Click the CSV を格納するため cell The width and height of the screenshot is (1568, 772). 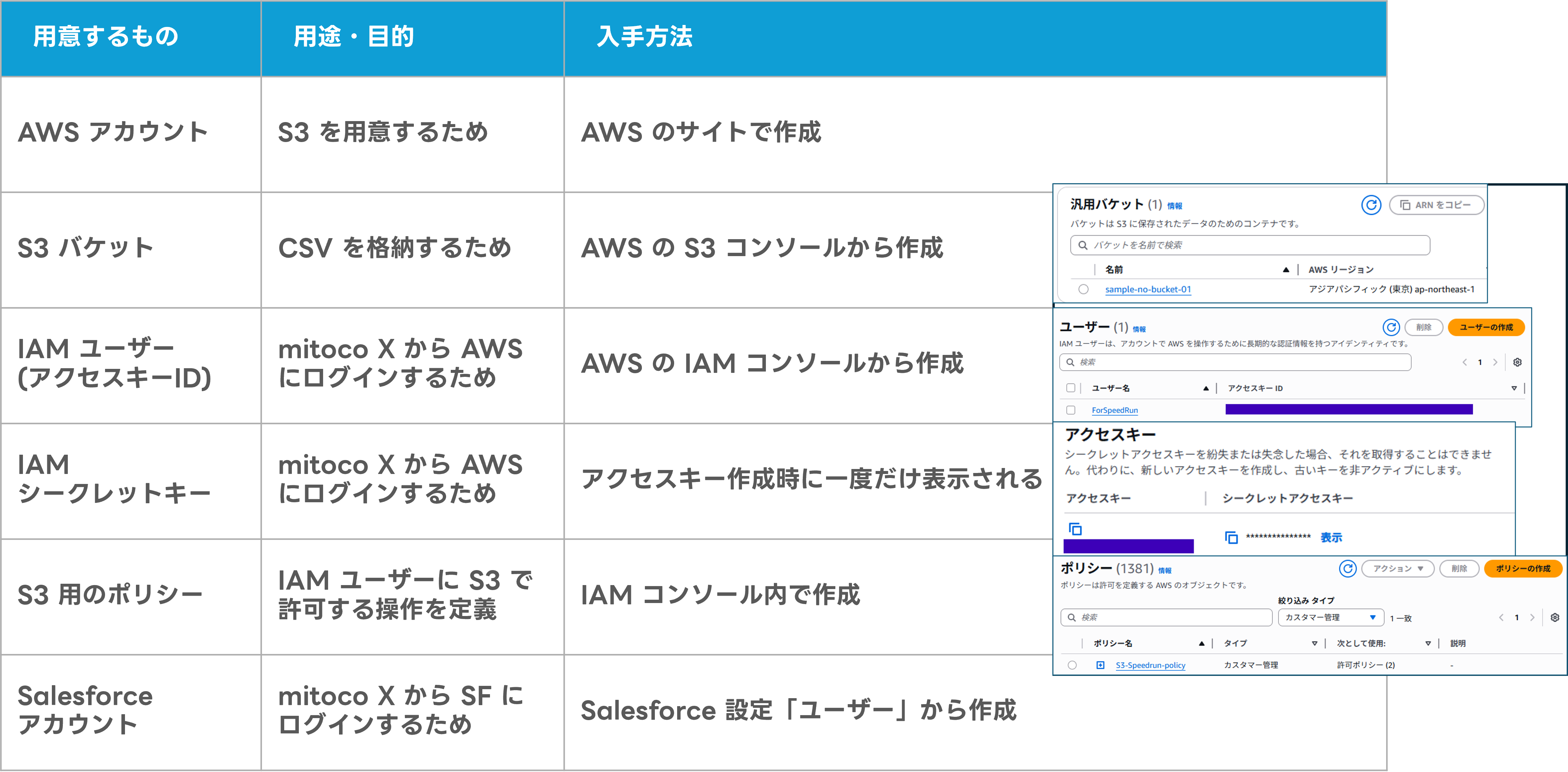click(413, 250)
